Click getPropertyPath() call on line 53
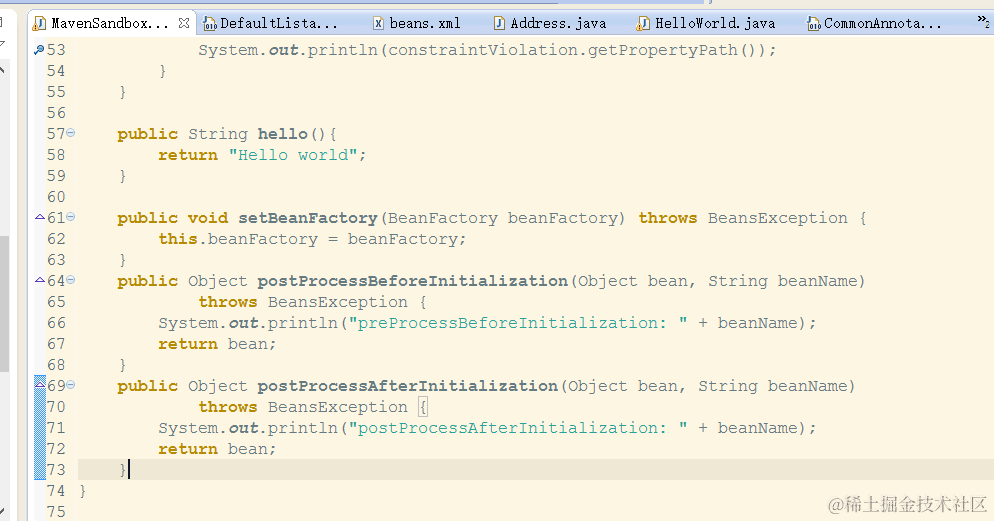Image resolution: width=994 pixels, height=521 pixels. click(x=672, y=50)
